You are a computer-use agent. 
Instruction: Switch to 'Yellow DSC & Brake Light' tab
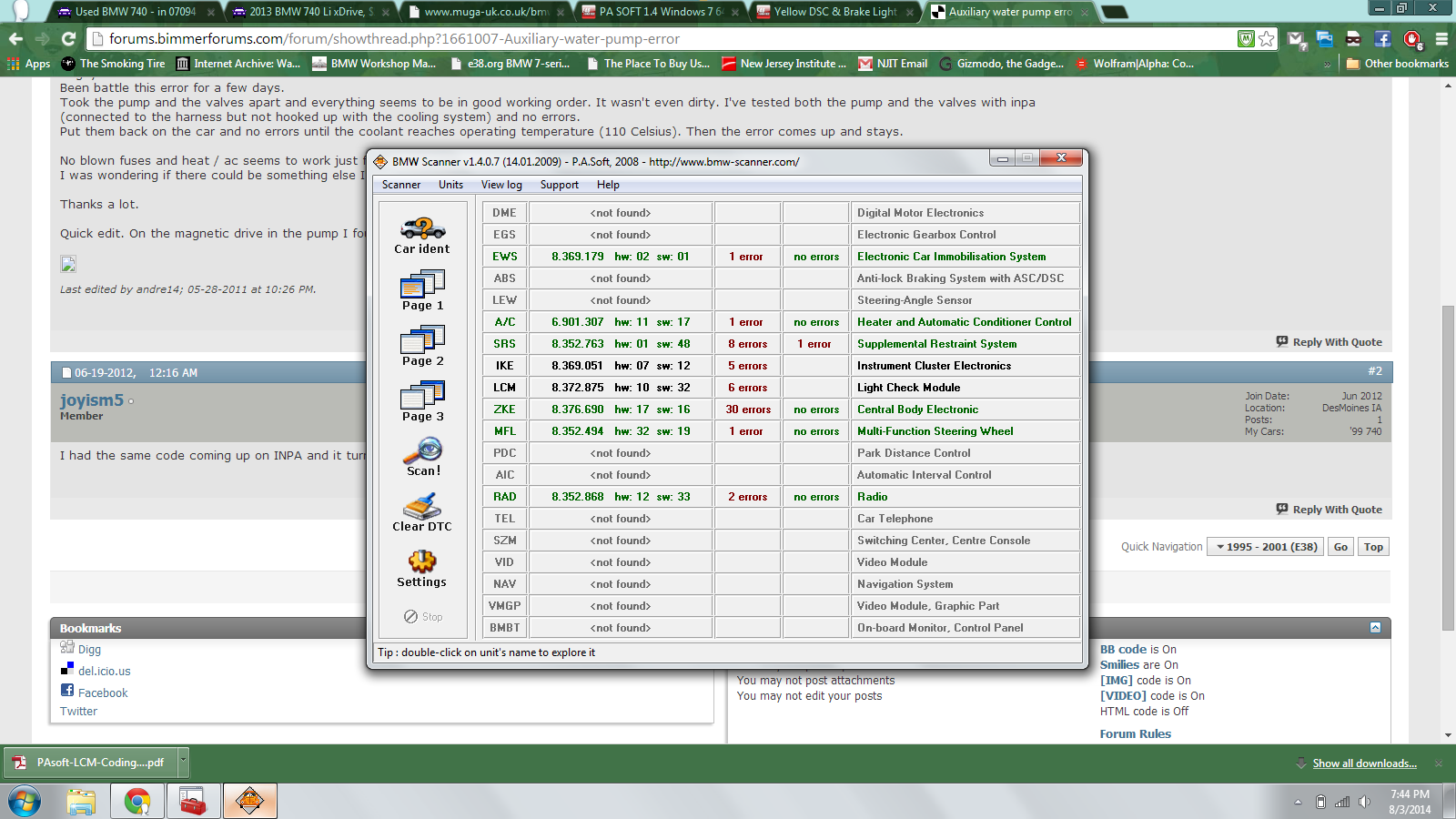click(834, 12)
